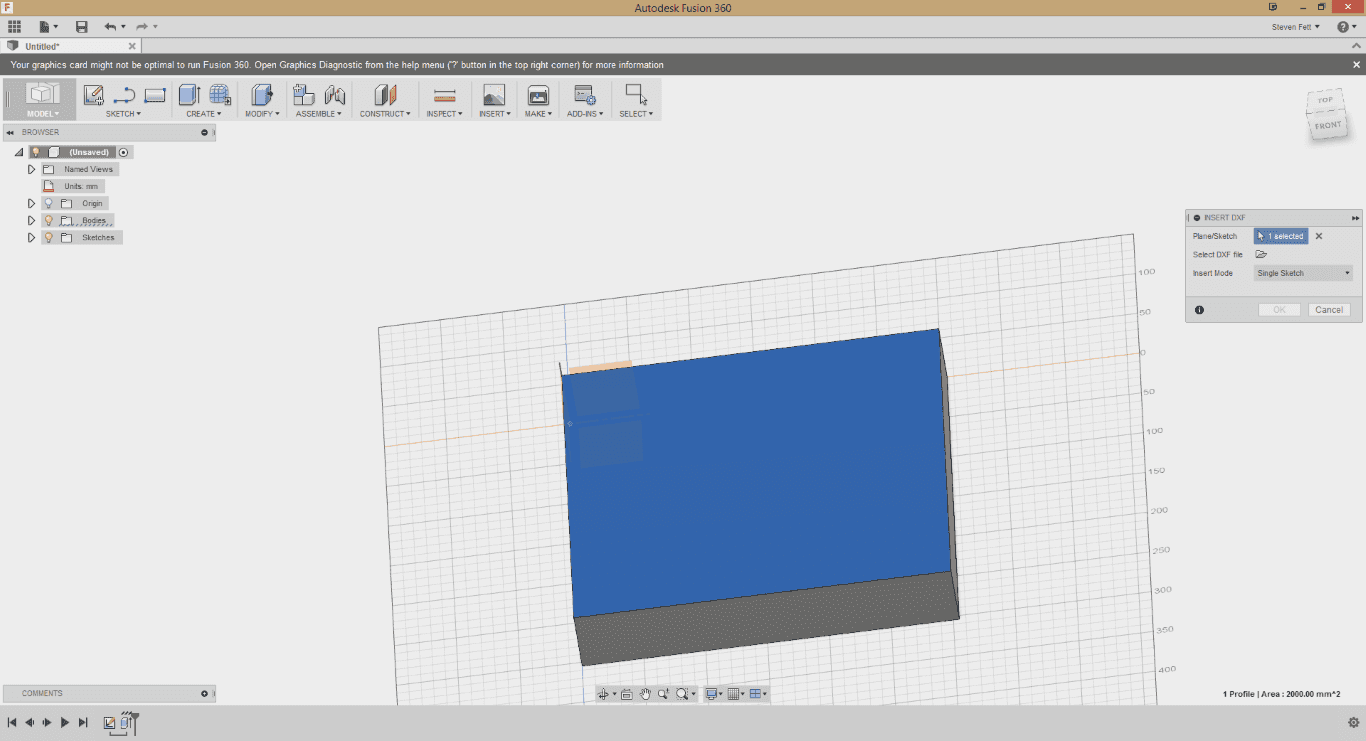Open Scripts and Add-Ins icon
The image size is (1366, 741).
[x=585, y=95]
